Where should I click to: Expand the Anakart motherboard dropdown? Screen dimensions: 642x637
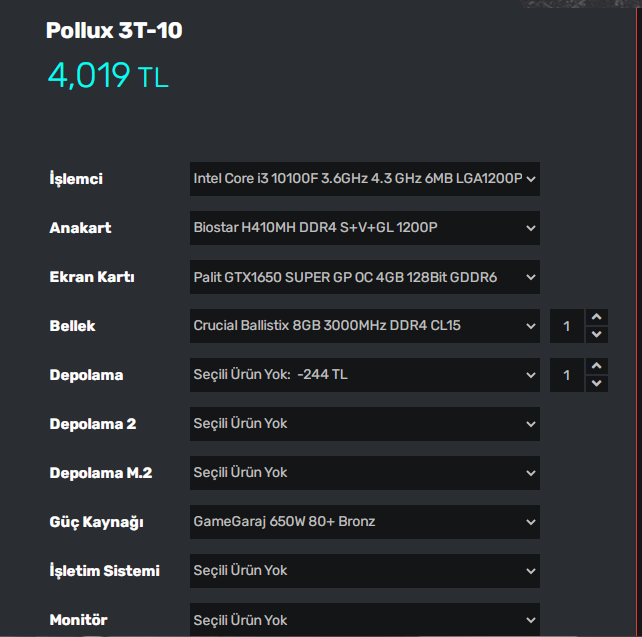click(365, 228)
